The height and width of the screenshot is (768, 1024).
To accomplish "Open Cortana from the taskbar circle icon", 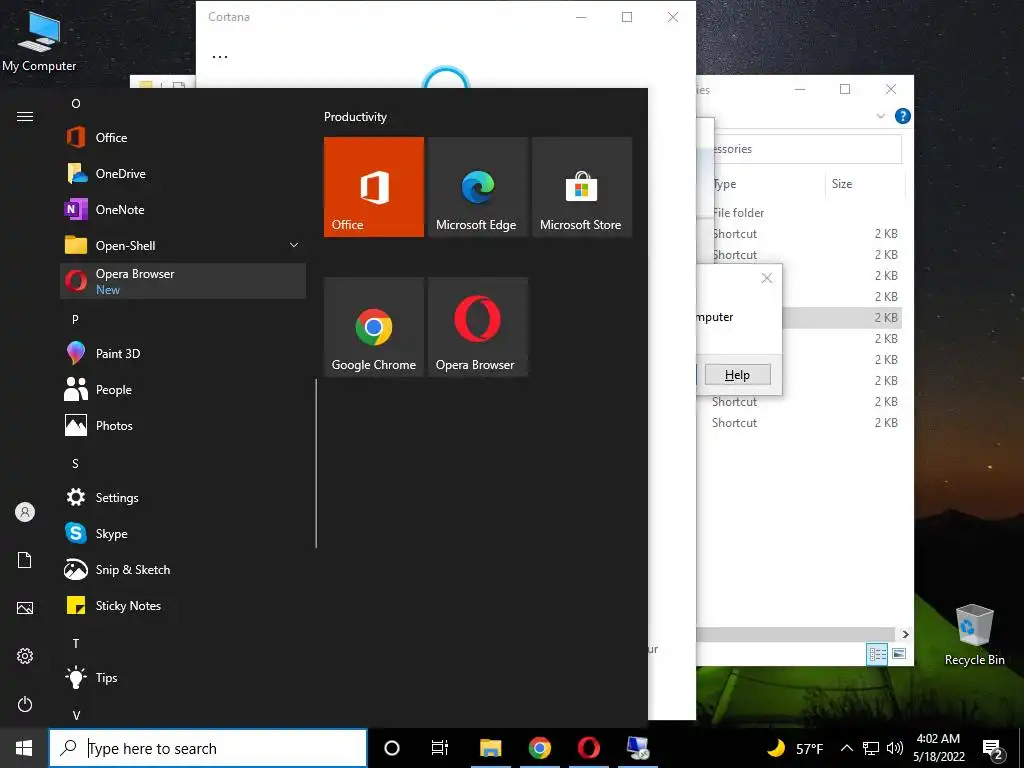I will point(392,748).
